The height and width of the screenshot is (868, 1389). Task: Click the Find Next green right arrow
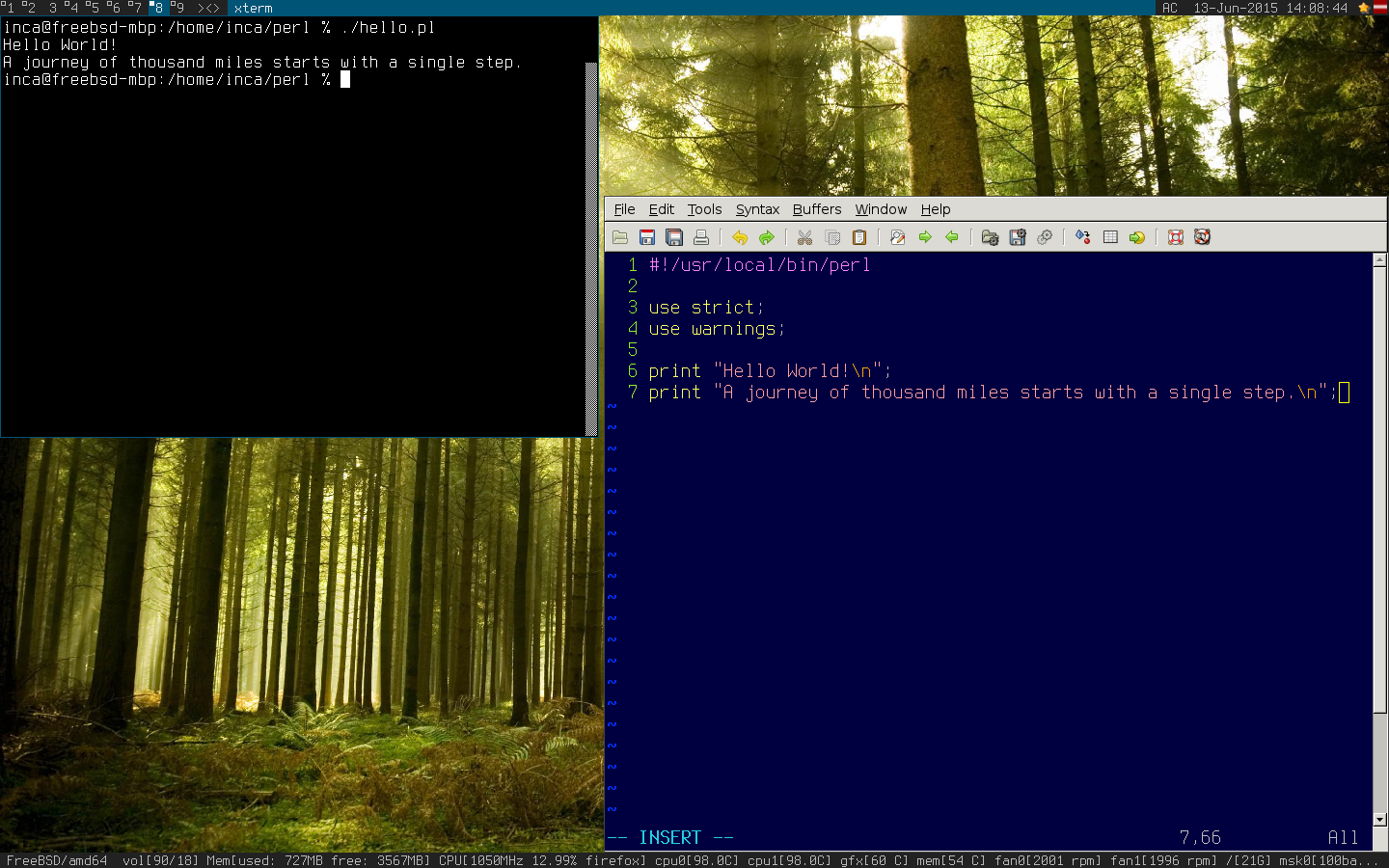pyautogui.click(x=925, y=237)
